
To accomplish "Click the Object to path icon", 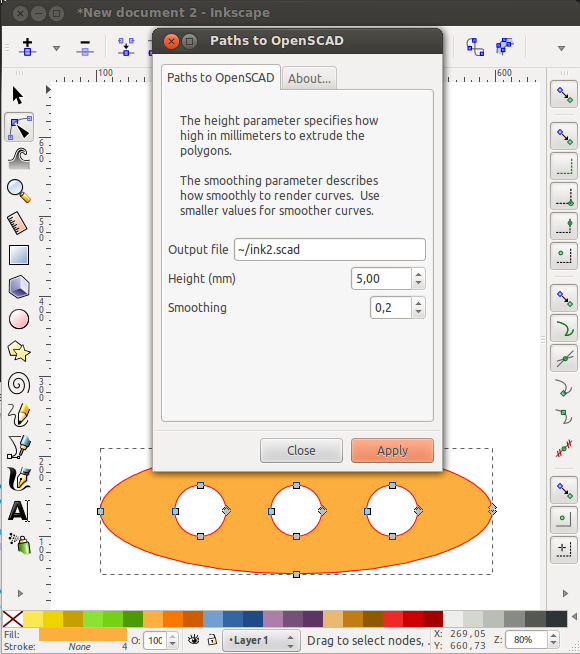I will click(x=475, y=47).
